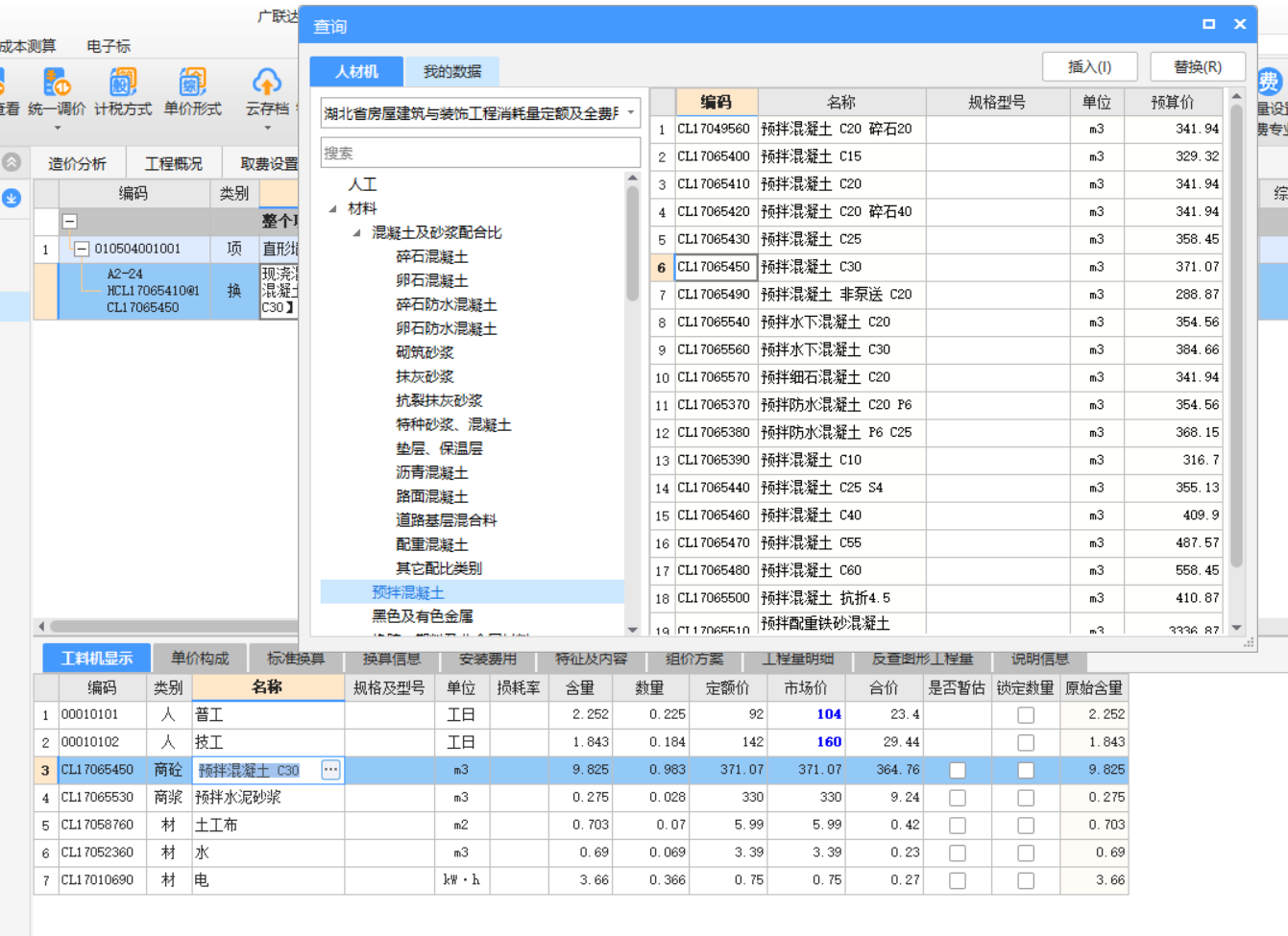1288x936 pixels.
Task: Select 土工布 row in materials table
Action: point(581,825)
